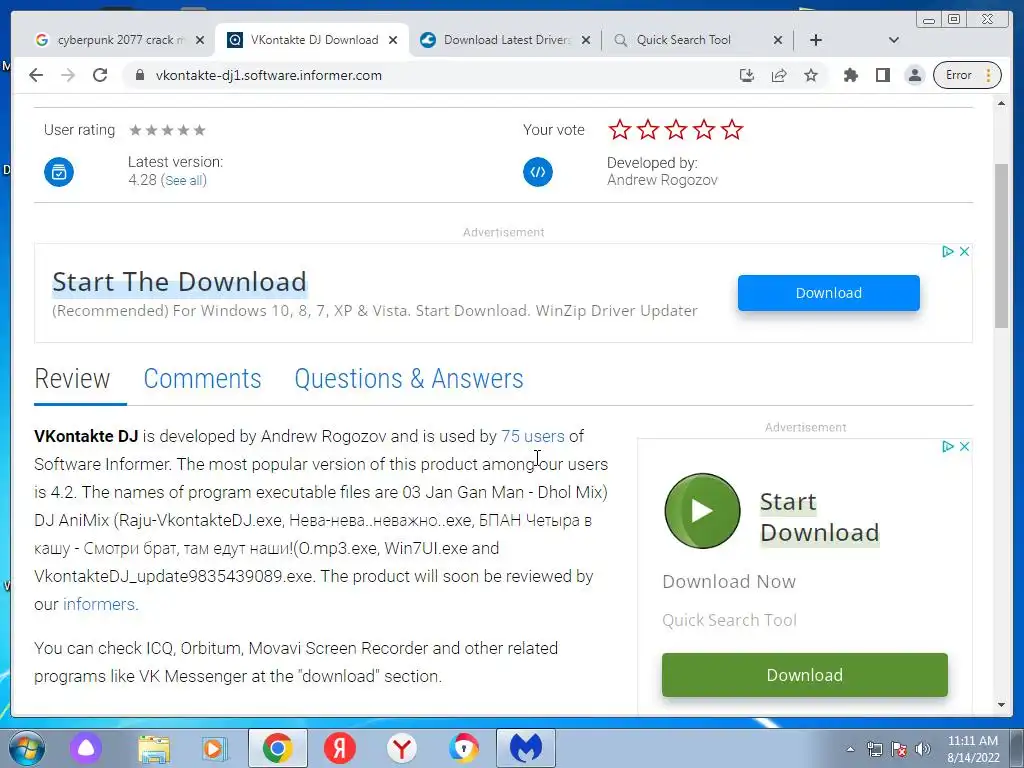Switch to Download Latest Drivers tab

click(x=506, y=40)
